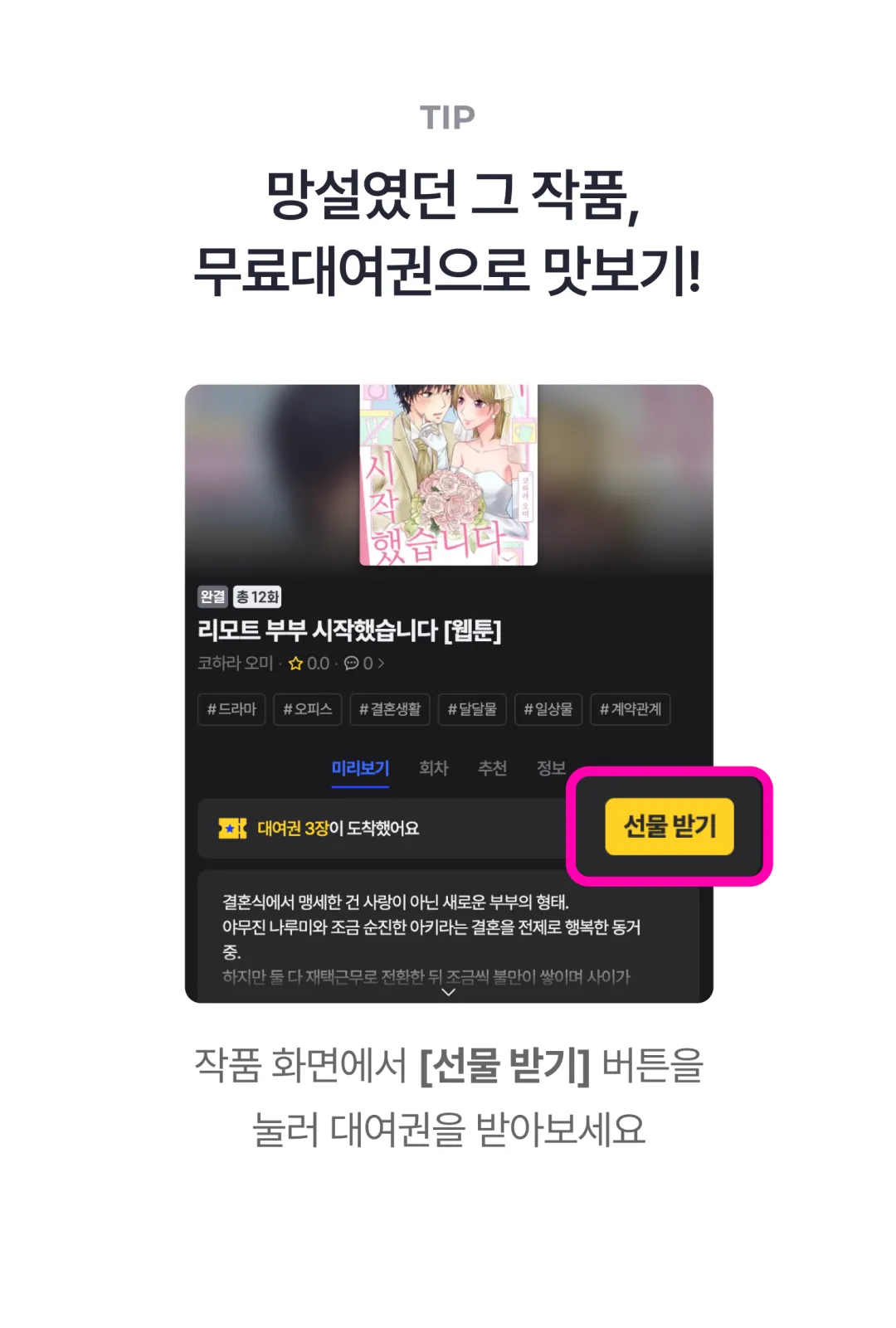Image resolution: width=896 pixels, height=1328 pixels.
Task: Switch to the 추천 tab
Action: click(492, 768)
